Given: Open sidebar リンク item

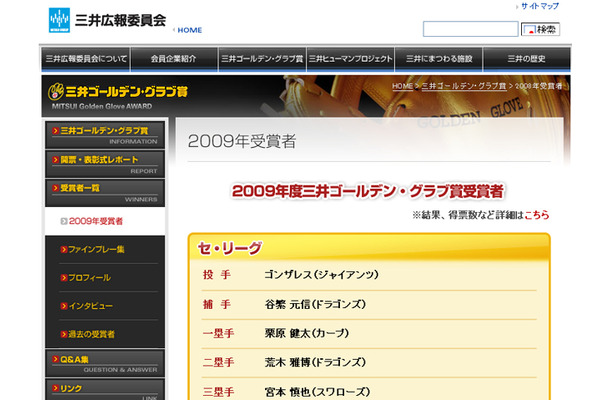Looking at the screenshot, I should tap(105, 389).
